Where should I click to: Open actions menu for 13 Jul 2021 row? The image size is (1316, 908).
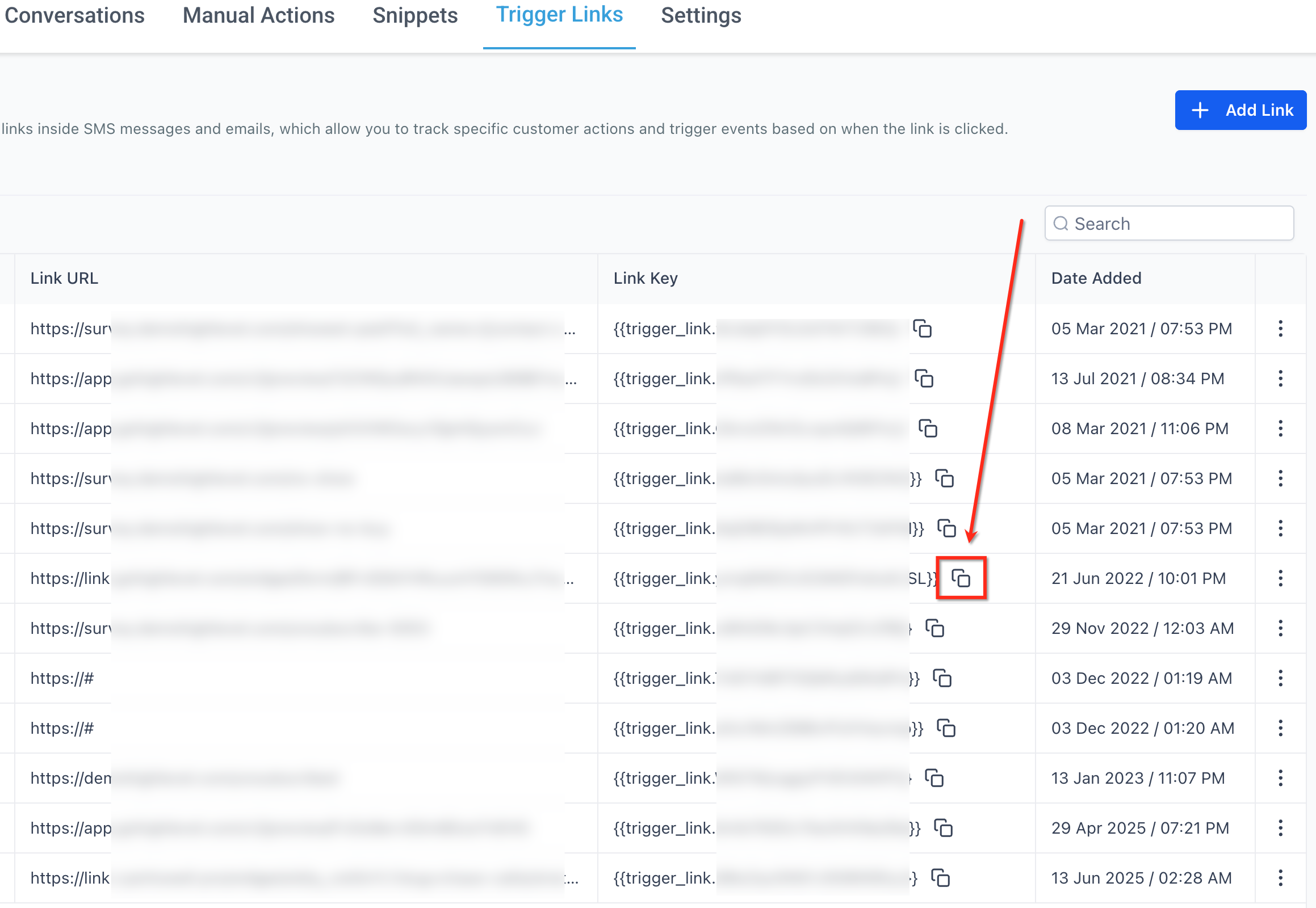click(1280, 379)
